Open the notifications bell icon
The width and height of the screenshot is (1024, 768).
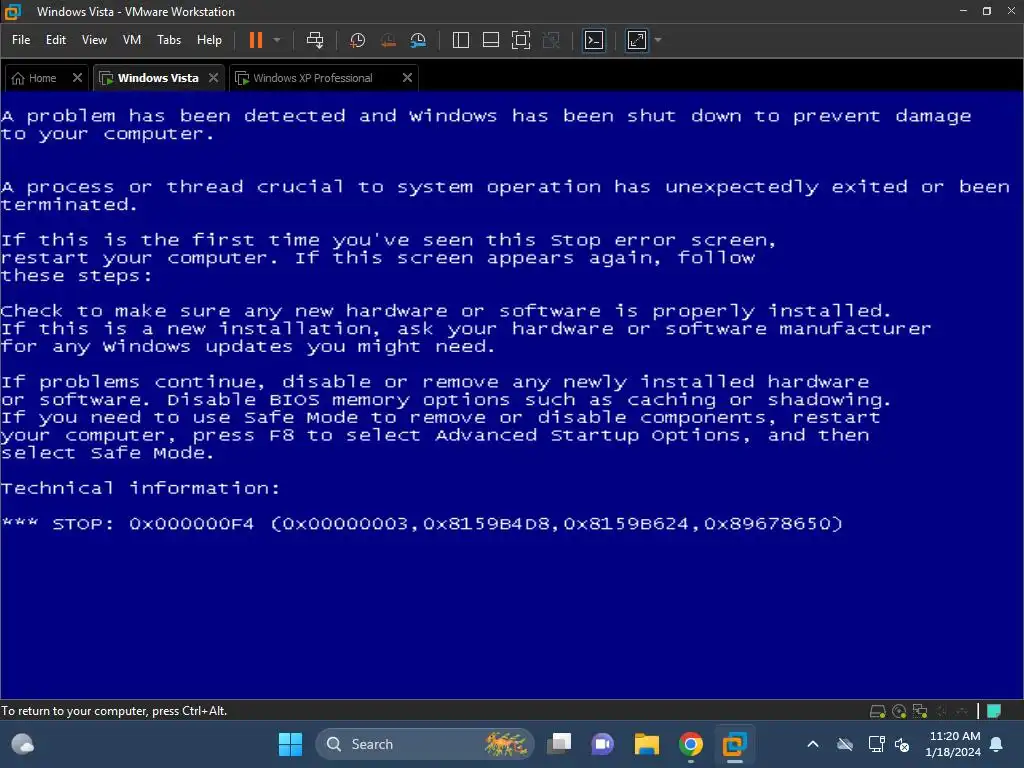click(997, 744)
